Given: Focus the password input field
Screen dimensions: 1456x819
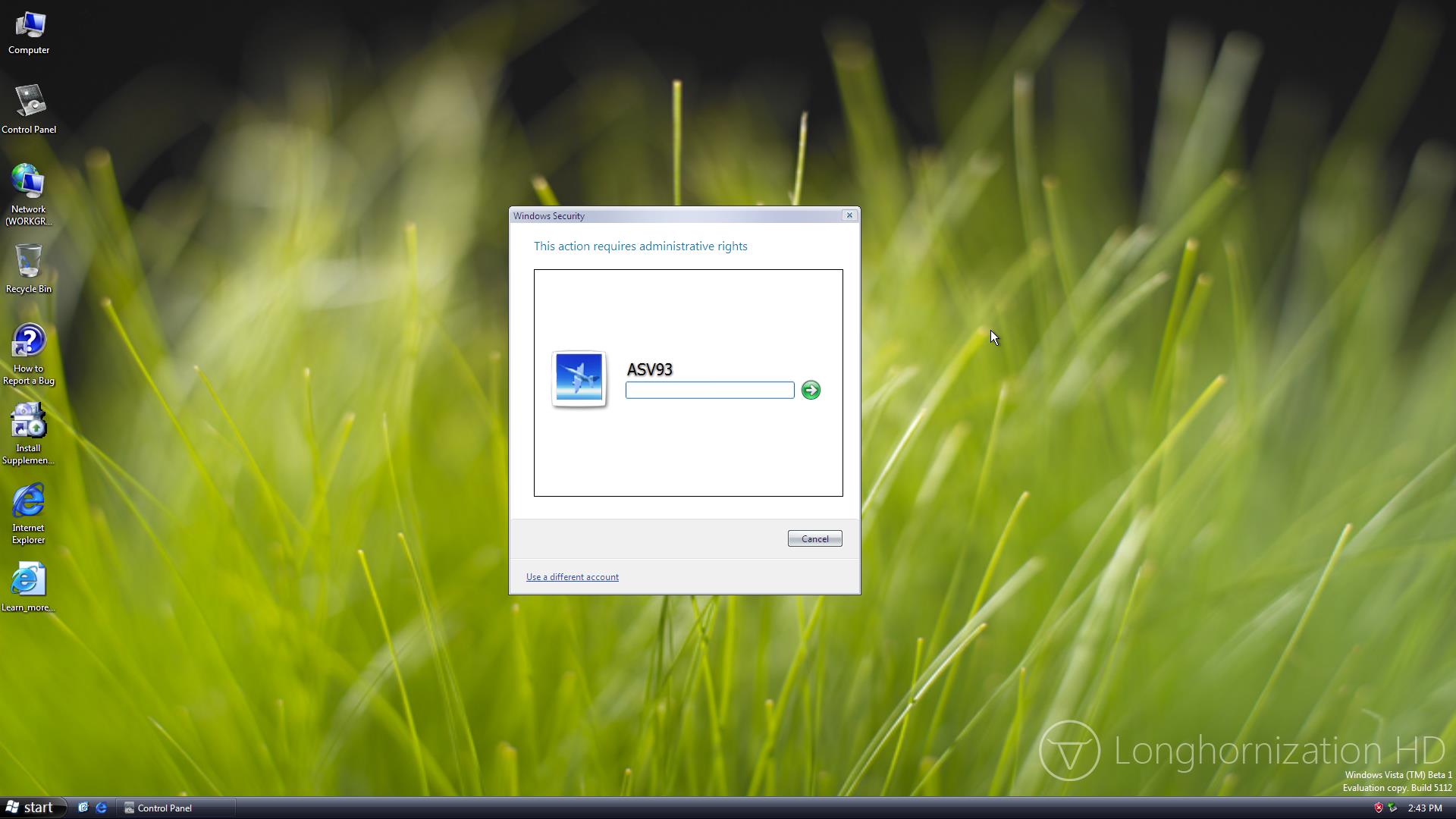Looking at the screenshot, I should (709, 390).
